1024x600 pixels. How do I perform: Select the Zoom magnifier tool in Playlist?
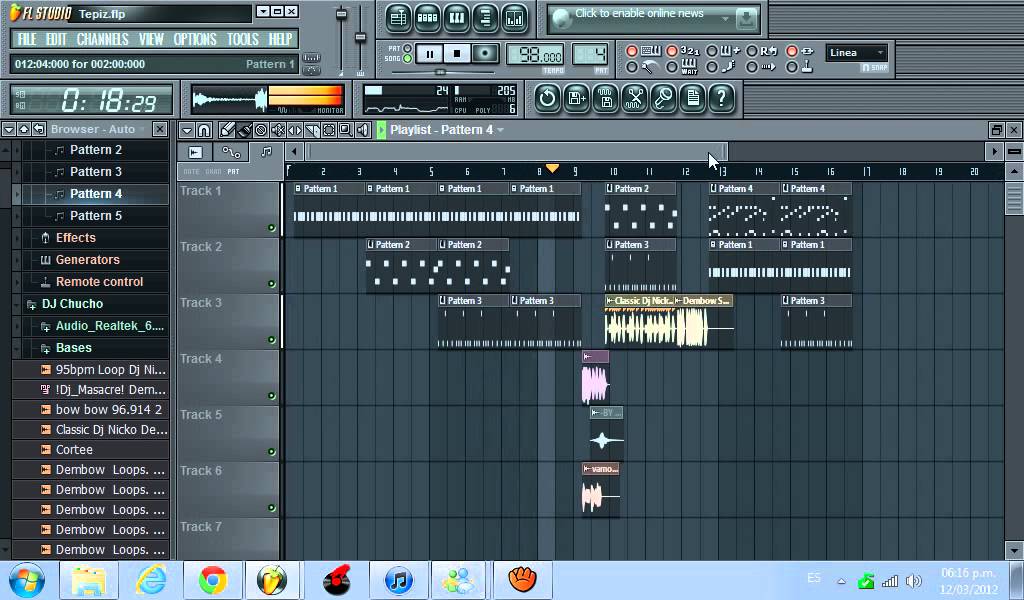pos(346,130)
